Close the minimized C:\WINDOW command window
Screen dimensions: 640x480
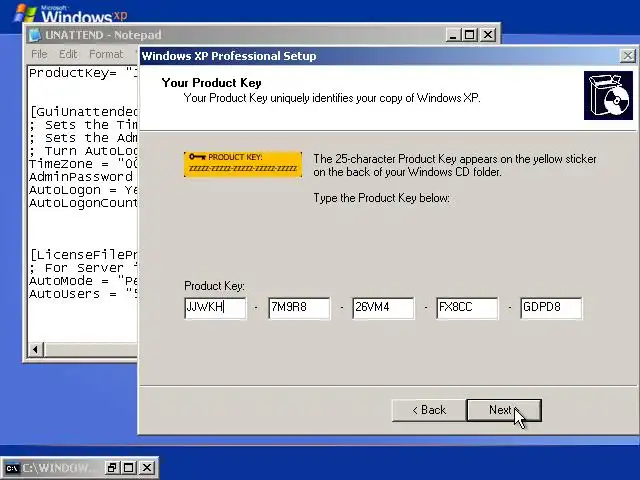tap(147, 467)
